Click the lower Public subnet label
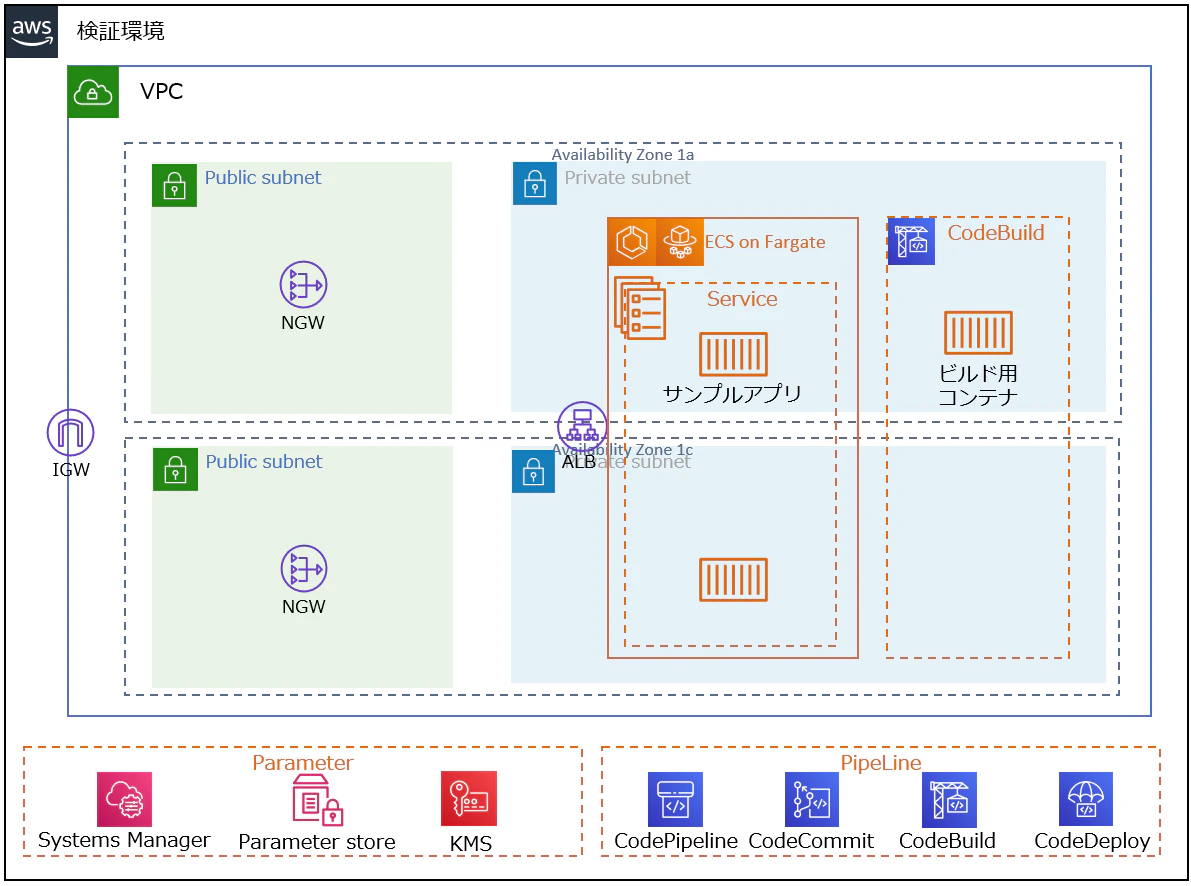The image size is (1191, 886). [x=264, y=462]
